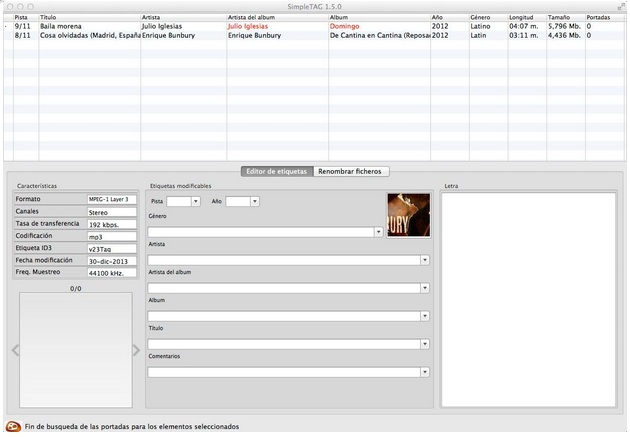Click the previous cover arrow
The width and height of the screenshot is (630, 437).
tap(14, 350)
